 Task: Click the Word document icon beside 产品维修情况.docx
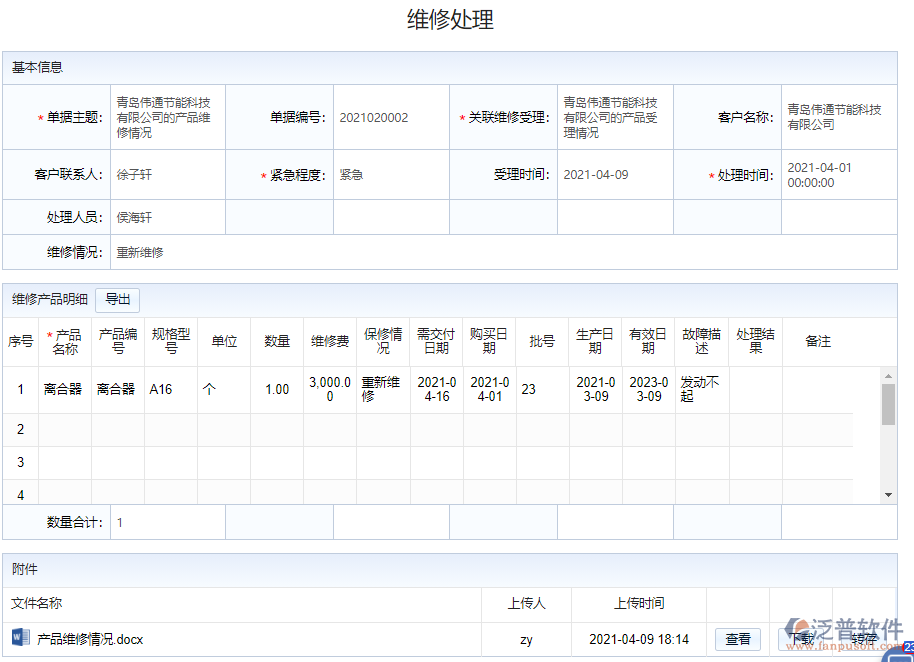[22, 639]
